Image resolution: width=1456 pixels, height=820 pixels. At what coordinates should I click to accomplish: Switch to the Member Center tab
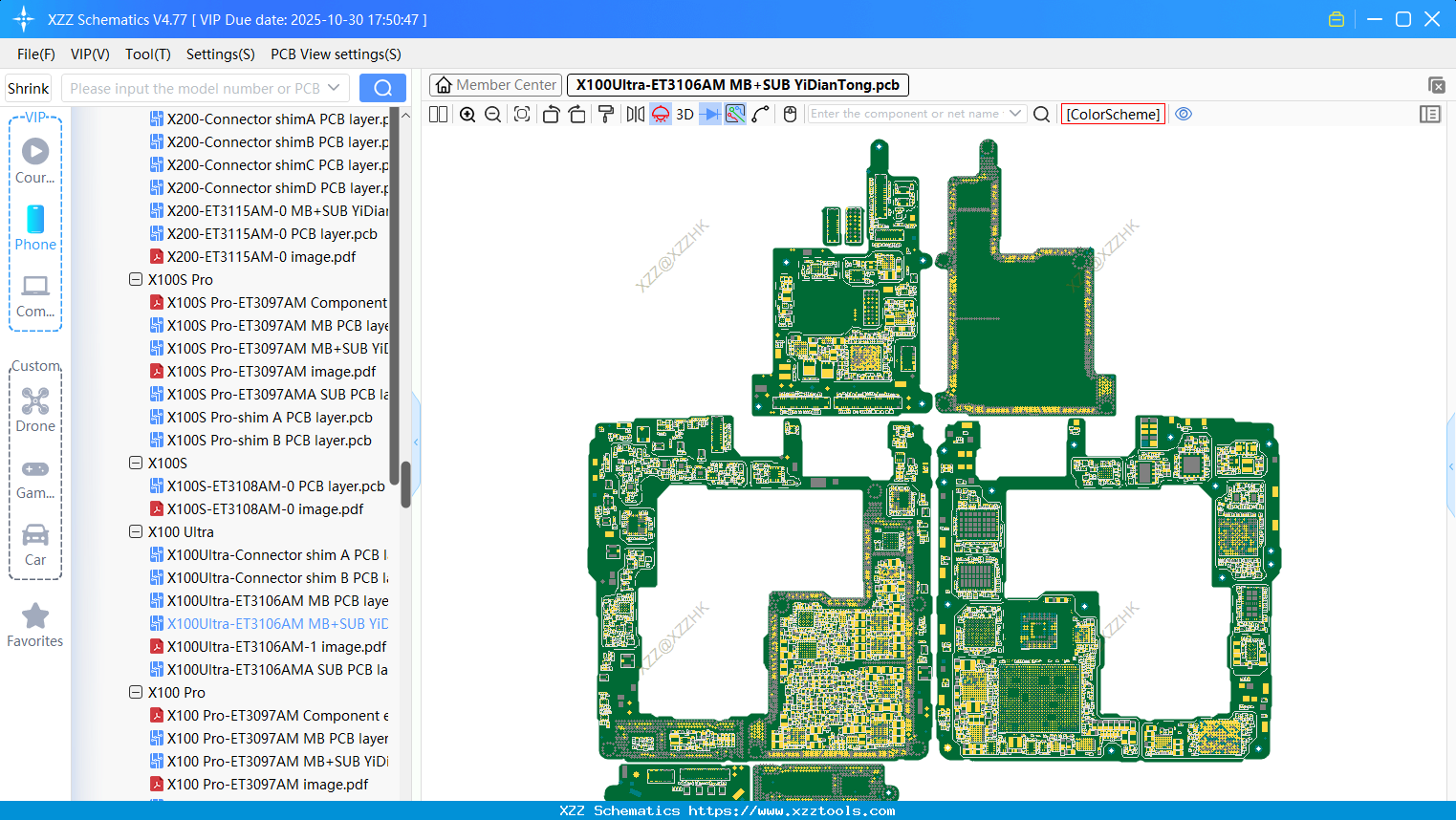point(495,85)
